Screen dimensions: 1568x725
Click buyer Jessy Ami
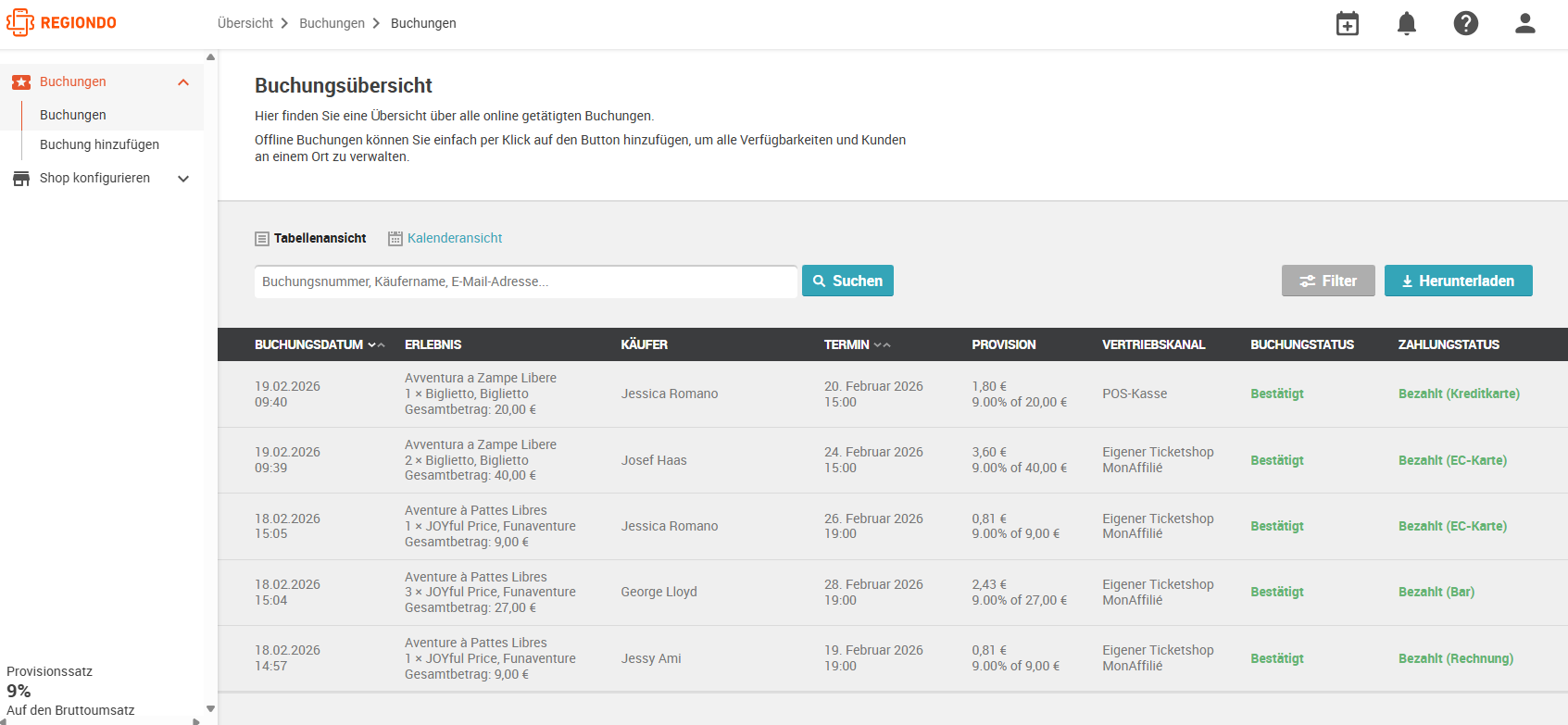tap(651, 658)
